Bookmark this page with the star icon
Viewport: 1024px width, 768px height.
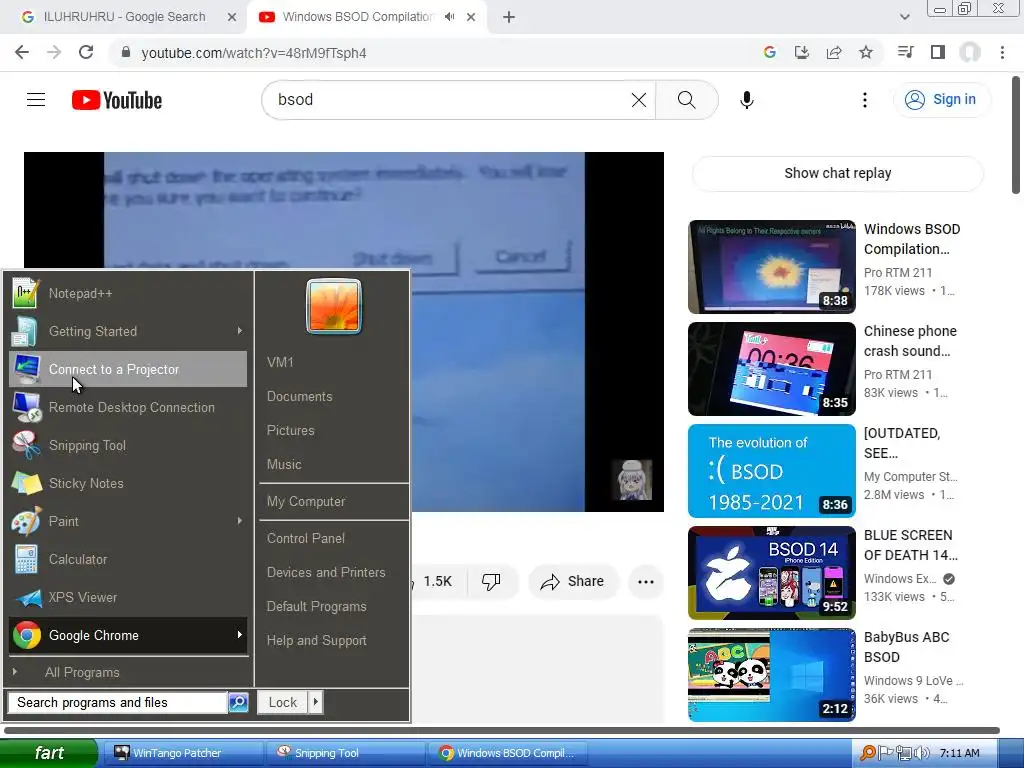click(866, 52)
